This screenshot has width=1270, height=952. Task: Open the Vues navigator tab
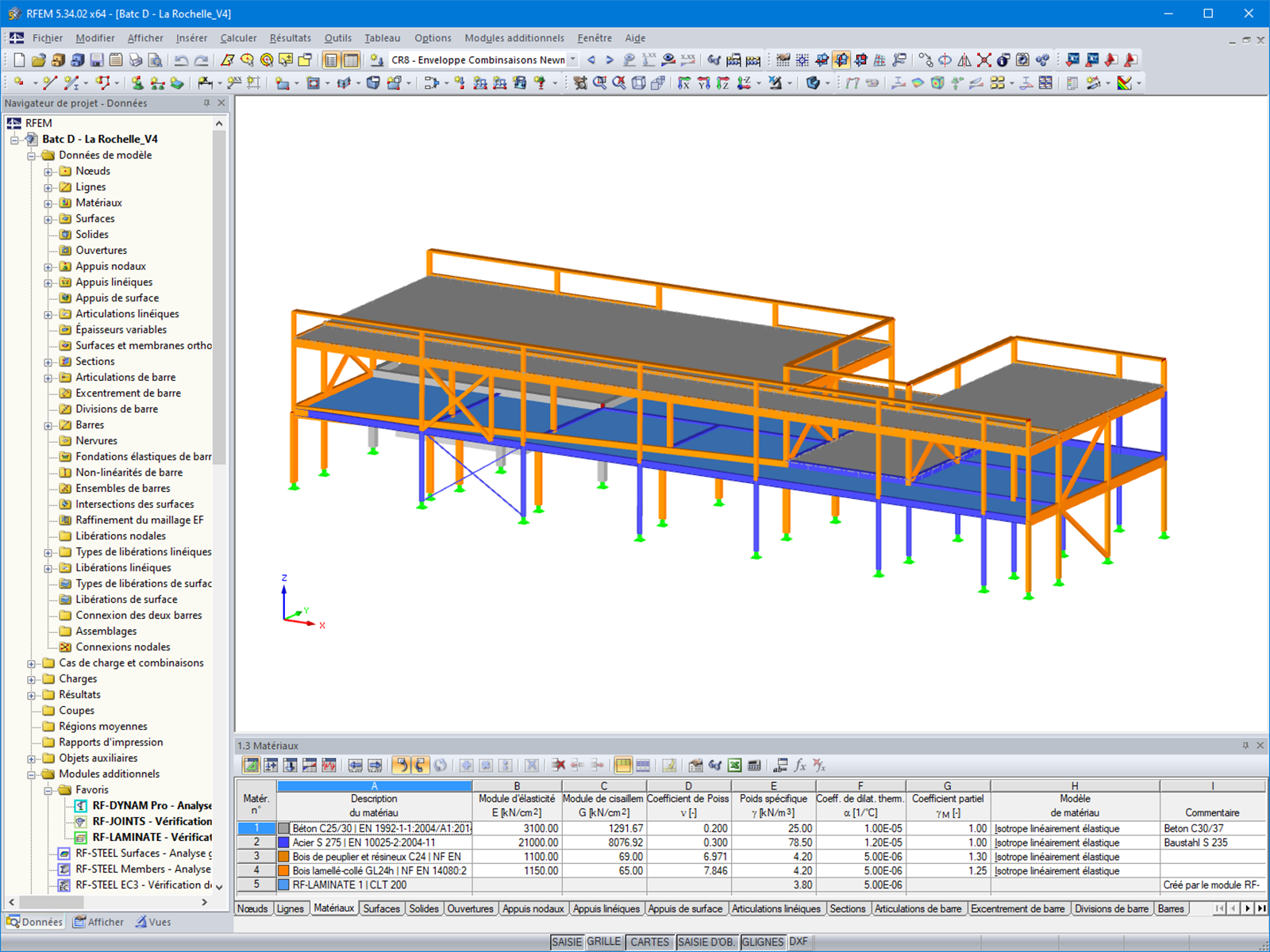tap(153, 922)
